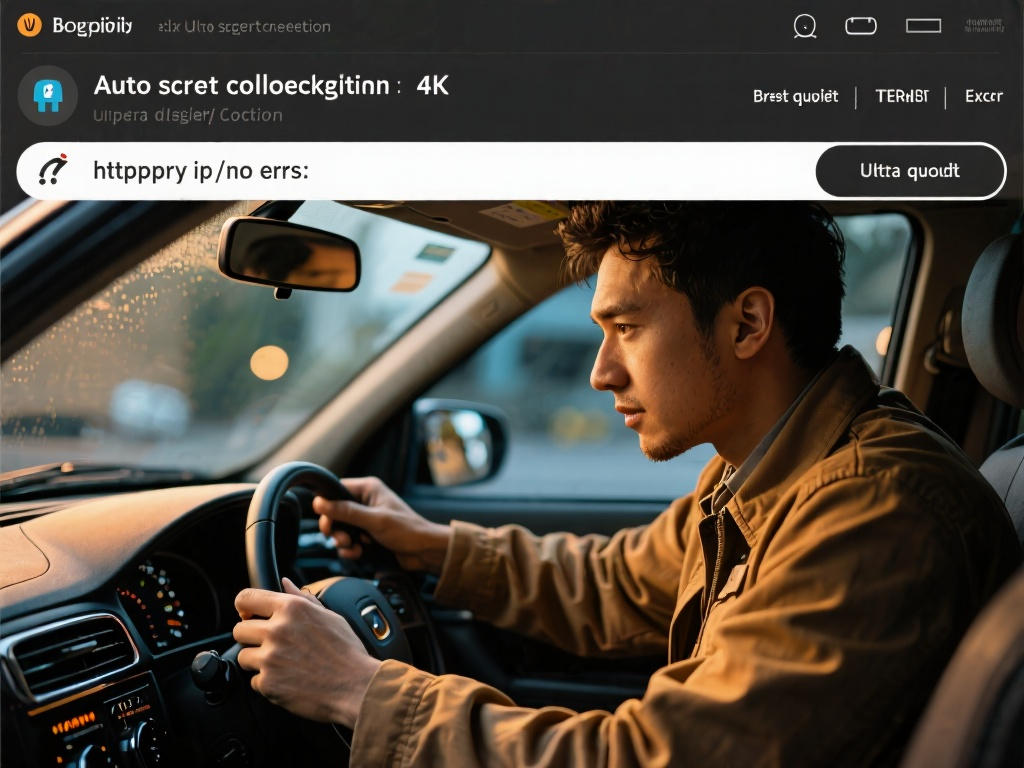The image size is (1024, 768).
Task: Click the "Ulipera dlsgler/ Coction" subtitle
Action: pos(187,116)
